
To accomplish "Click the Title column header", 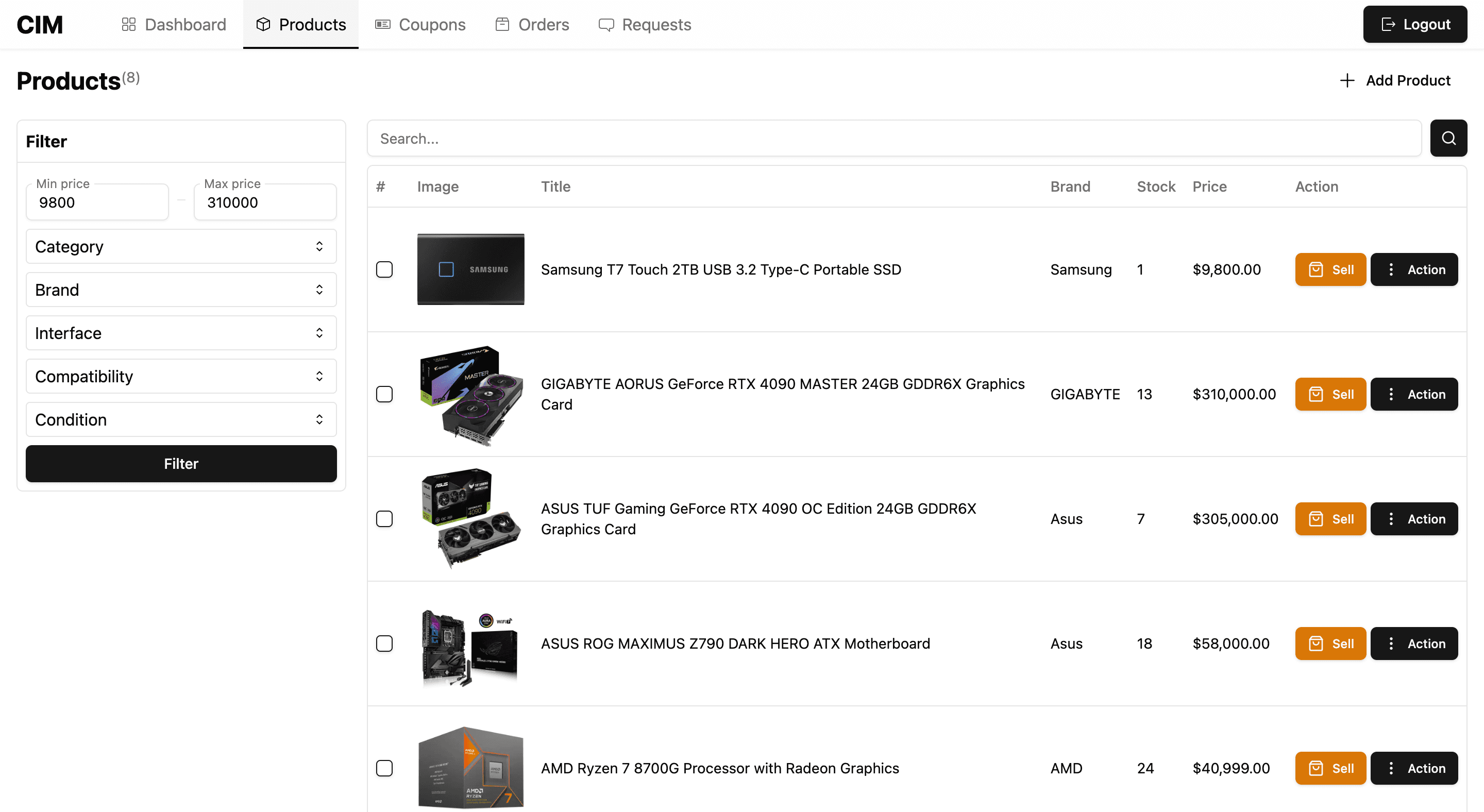I will 555,187.
